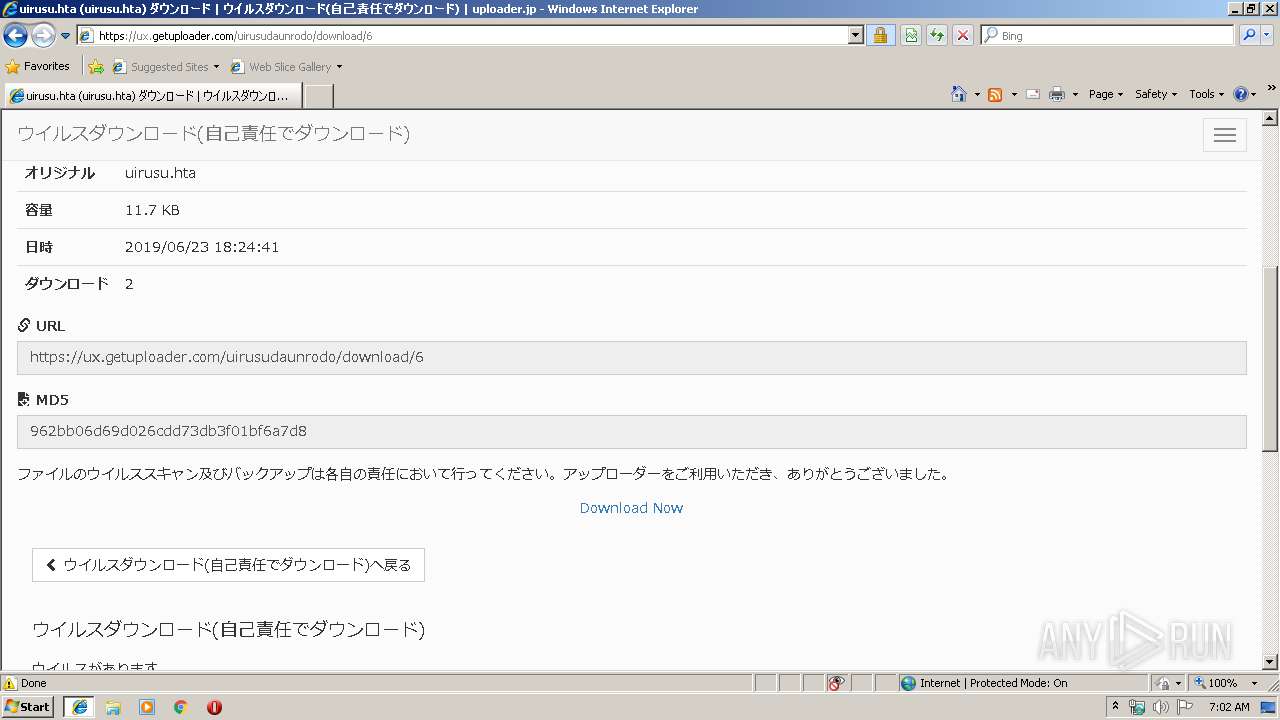Click the popup blocker status icon

point(836,683)
